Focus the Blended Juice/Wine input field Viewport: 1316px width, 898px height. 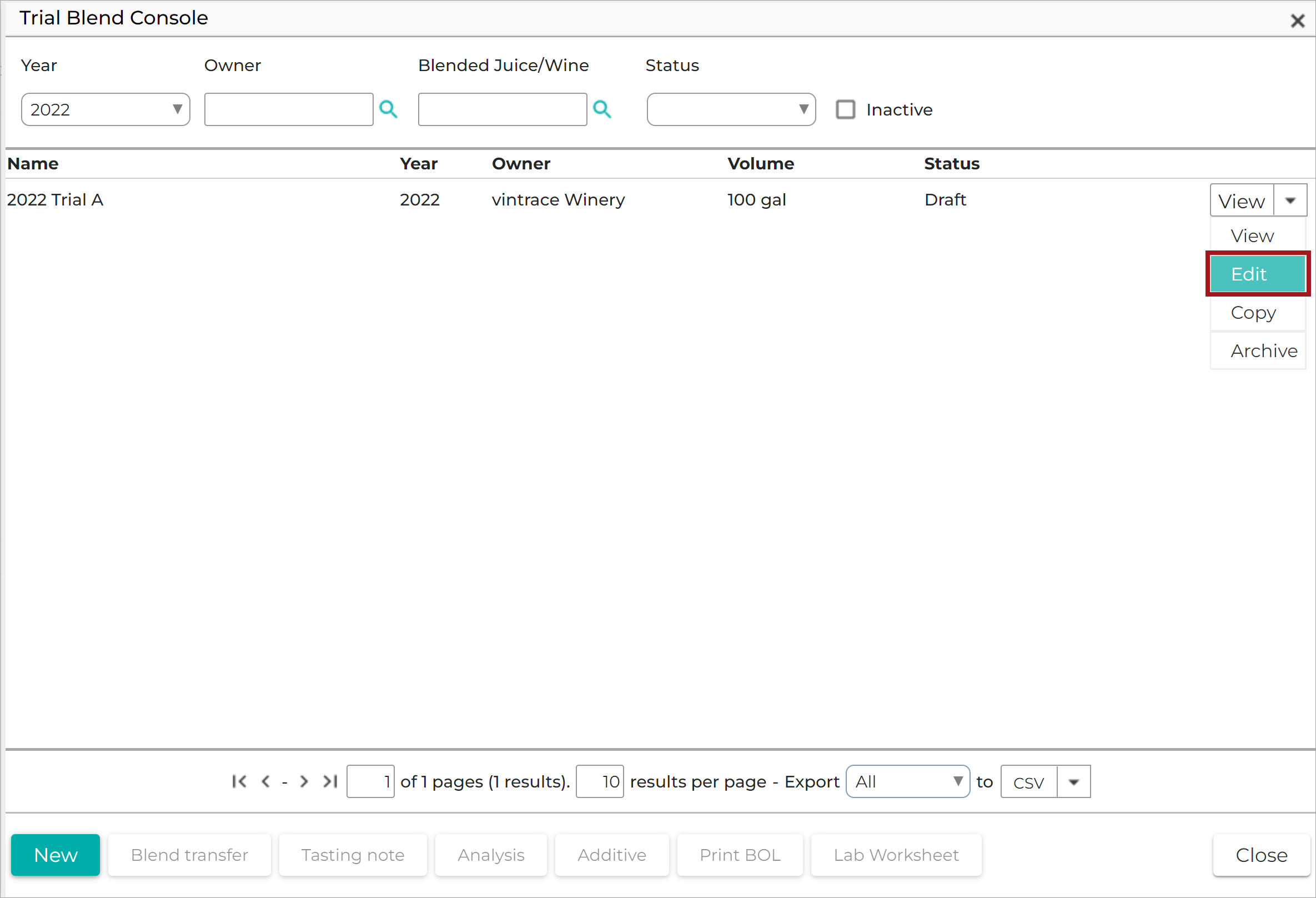(x=503, y=109)
